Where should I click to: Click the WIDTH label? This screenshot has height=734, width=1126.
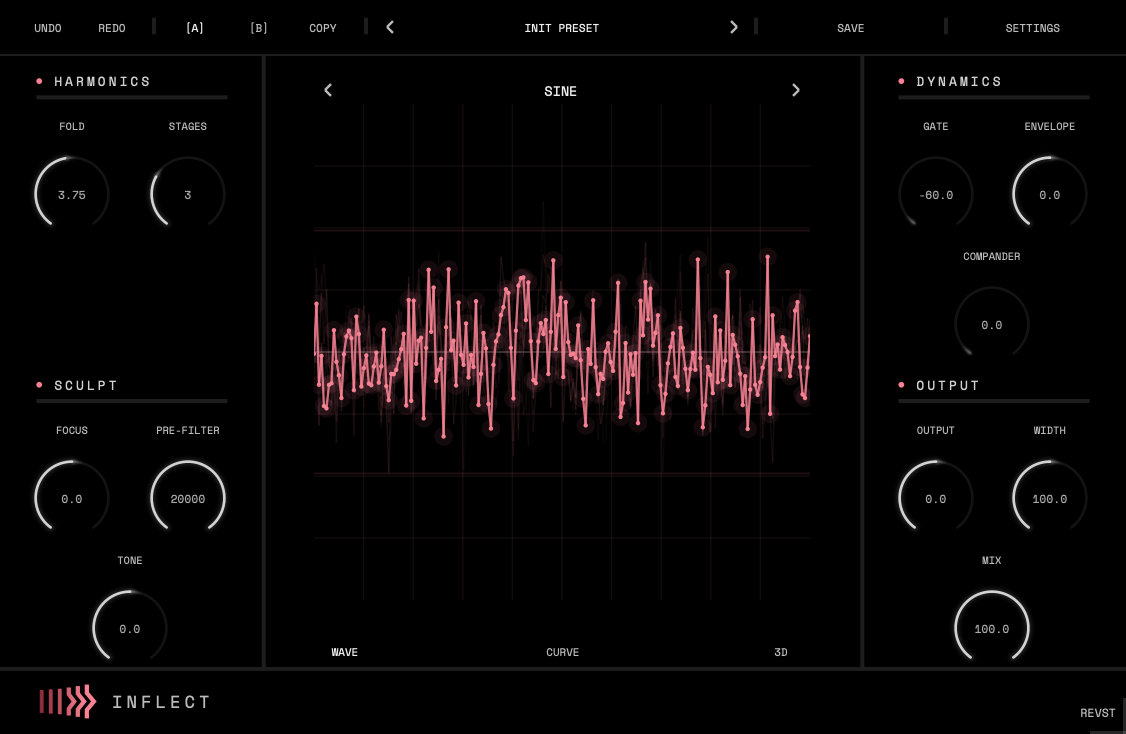point(1049,430)
